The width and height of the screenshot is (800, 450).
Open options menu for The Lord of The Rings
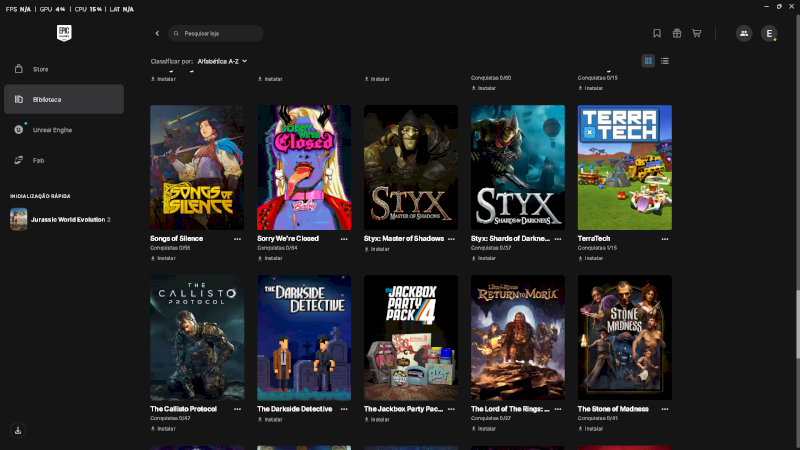click(x=558, y=409)
